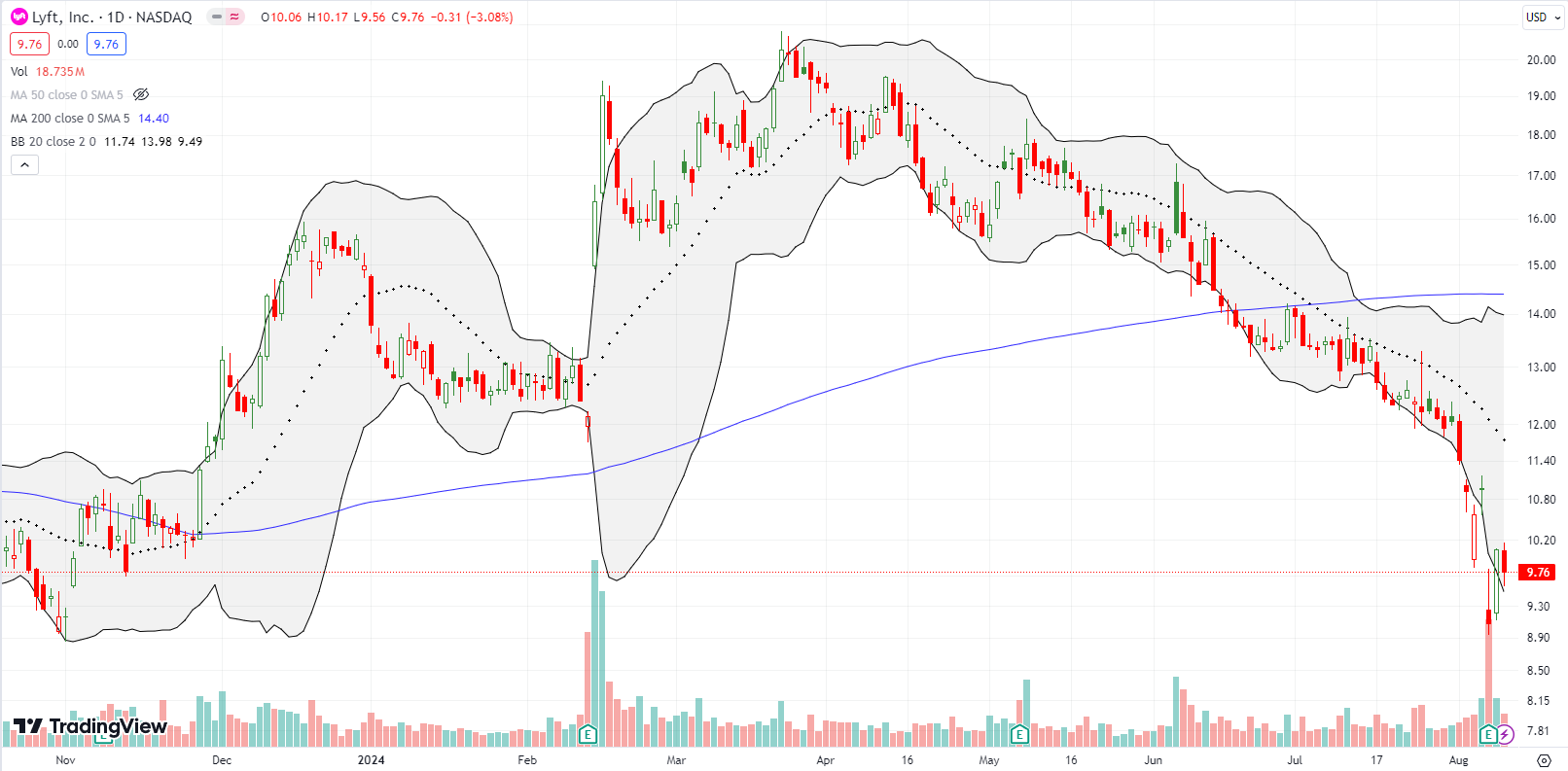The width and height of the screenshot is (1568, 771).
Task: Click the August earnings E marker
Action: (1488, 734)
